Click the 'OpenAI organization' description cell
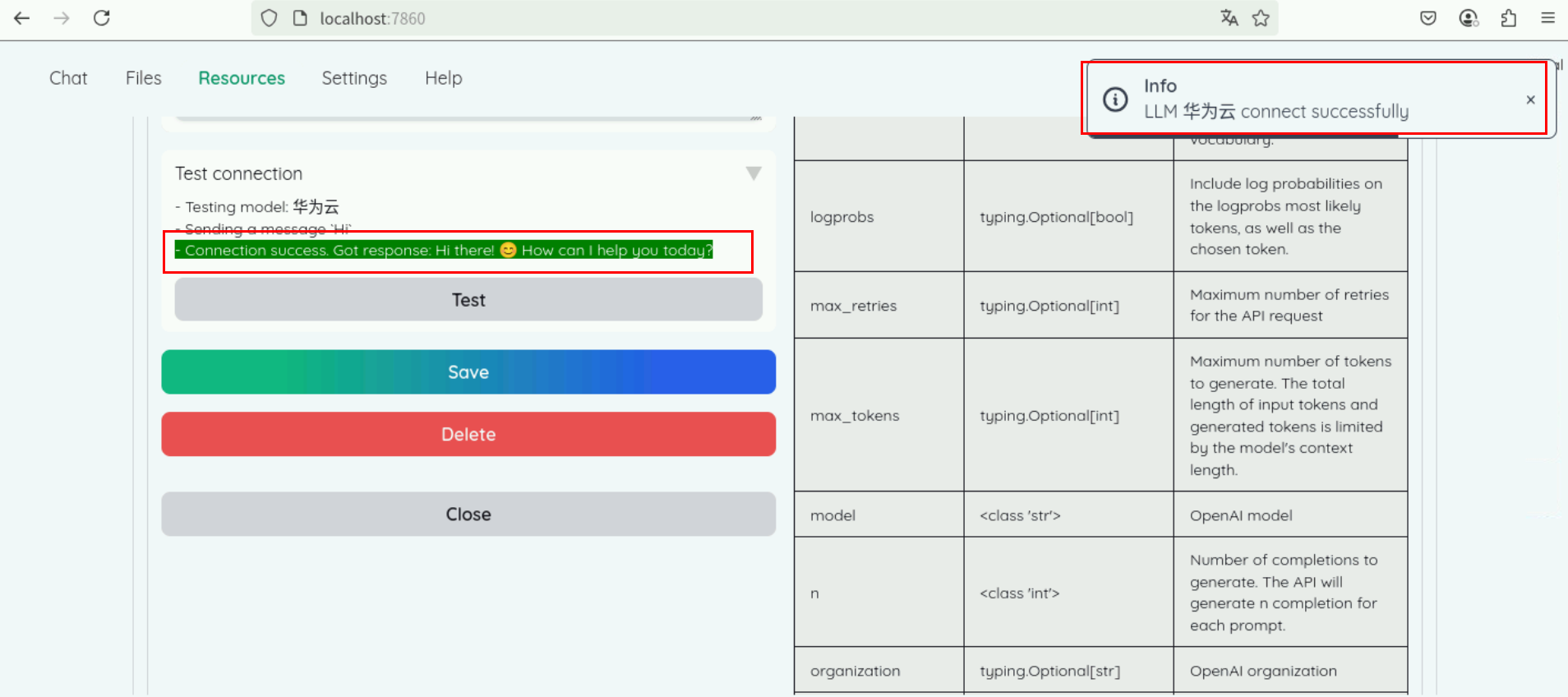 pos(1290,671)
